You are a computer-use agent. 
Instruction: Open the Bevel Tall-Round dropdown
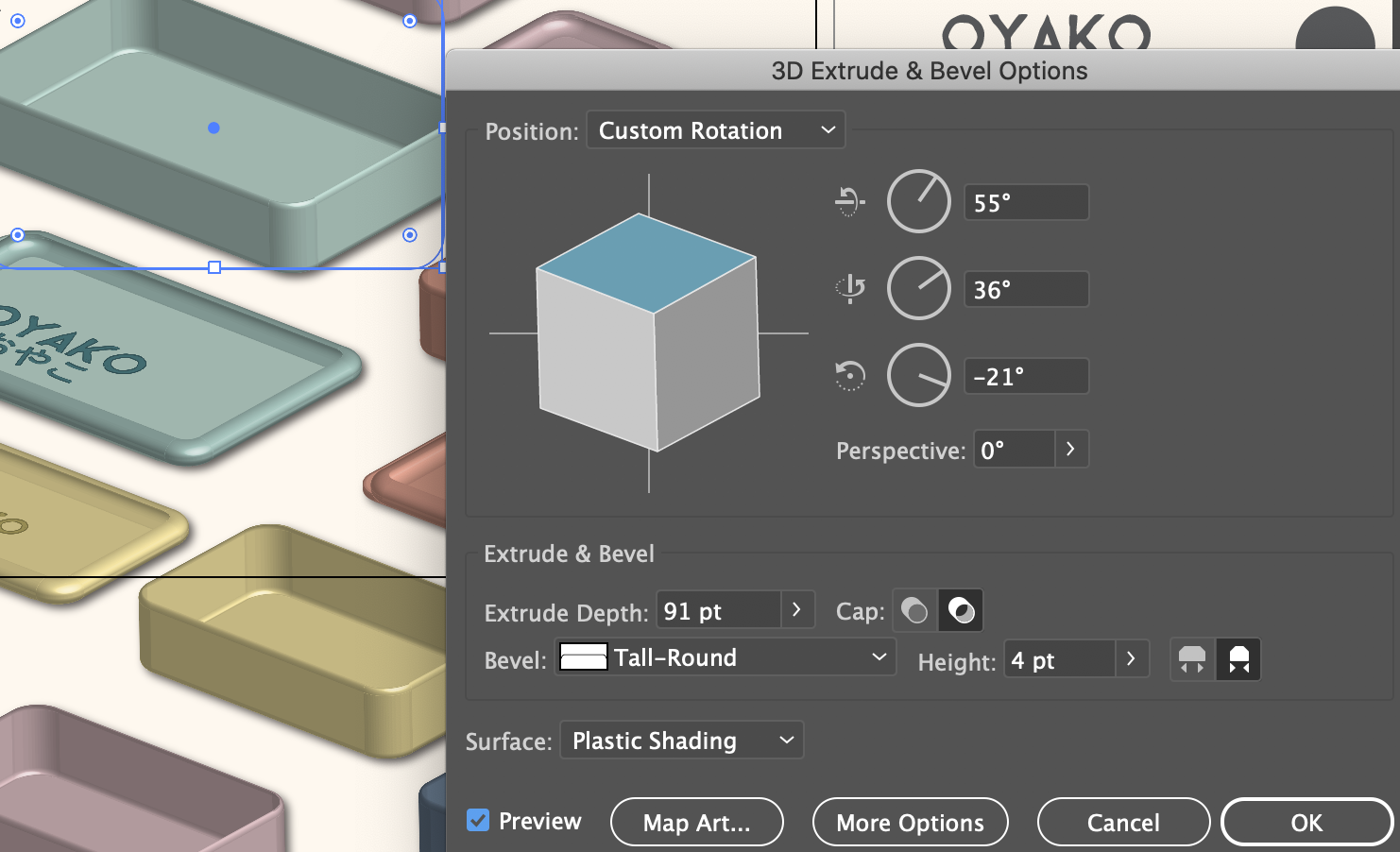725,657
